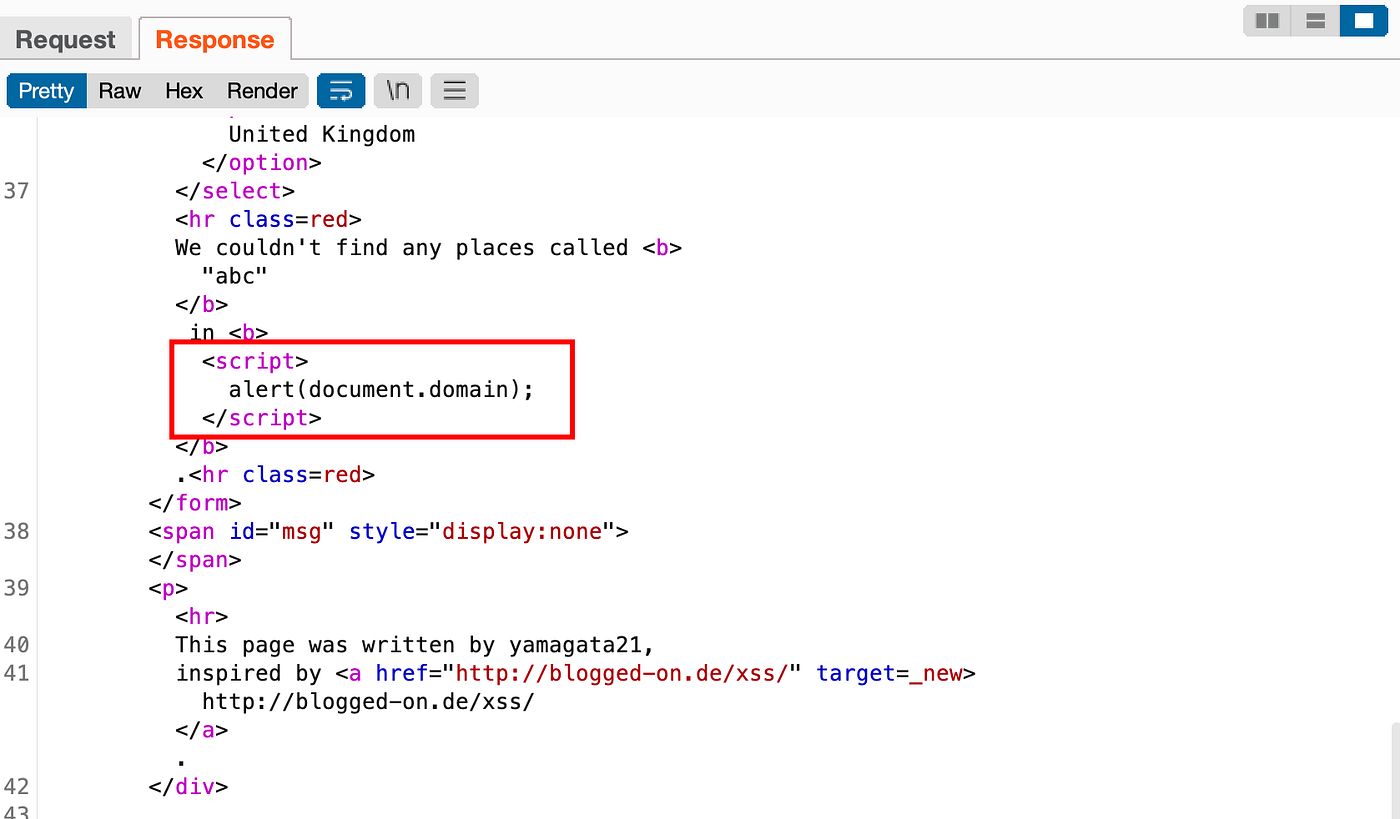Click "This page was written by yamagata21,"
The height and width of the screenshot is (819, 1400).
(415, 644)
